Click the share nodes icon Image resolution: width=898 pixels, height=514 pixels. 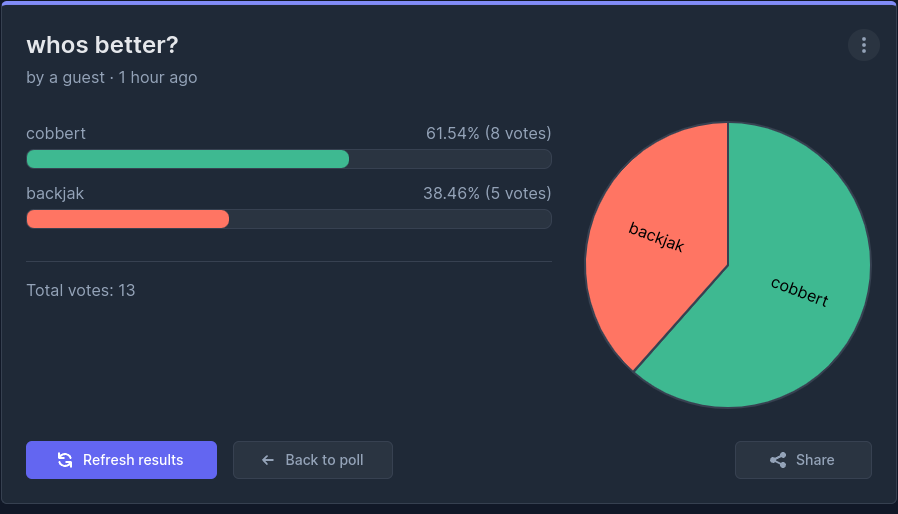[x=778, y=460]
